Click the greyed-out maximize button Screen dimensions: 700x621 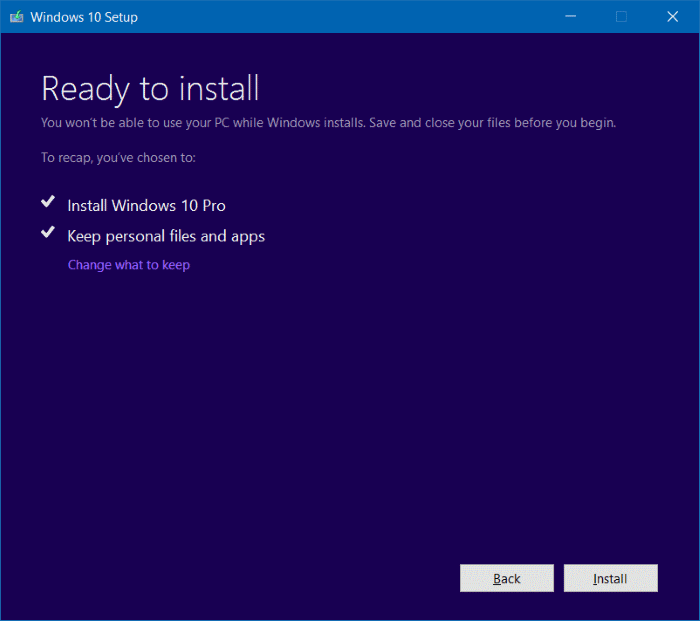[x=621, y=17]
